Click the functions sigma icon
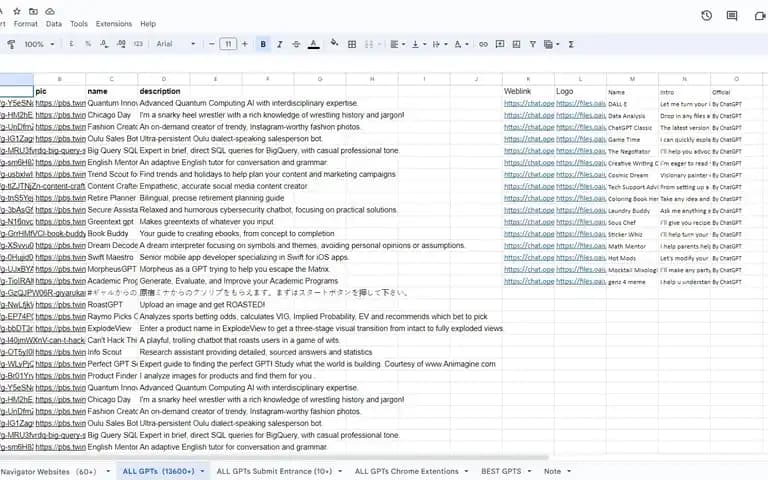The image size is (768, 480). click(571, 44)
